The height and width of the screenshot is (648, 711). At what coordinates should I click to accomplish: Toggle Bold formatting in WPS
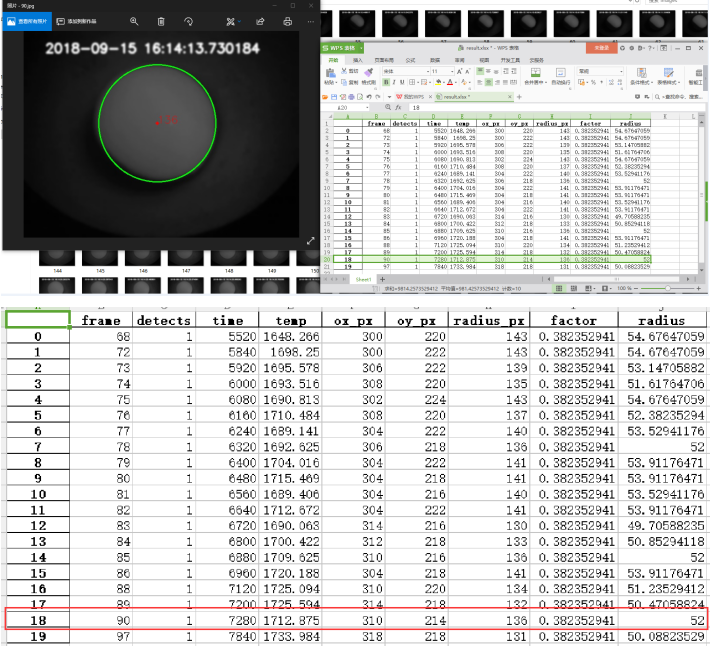(386, 82)
